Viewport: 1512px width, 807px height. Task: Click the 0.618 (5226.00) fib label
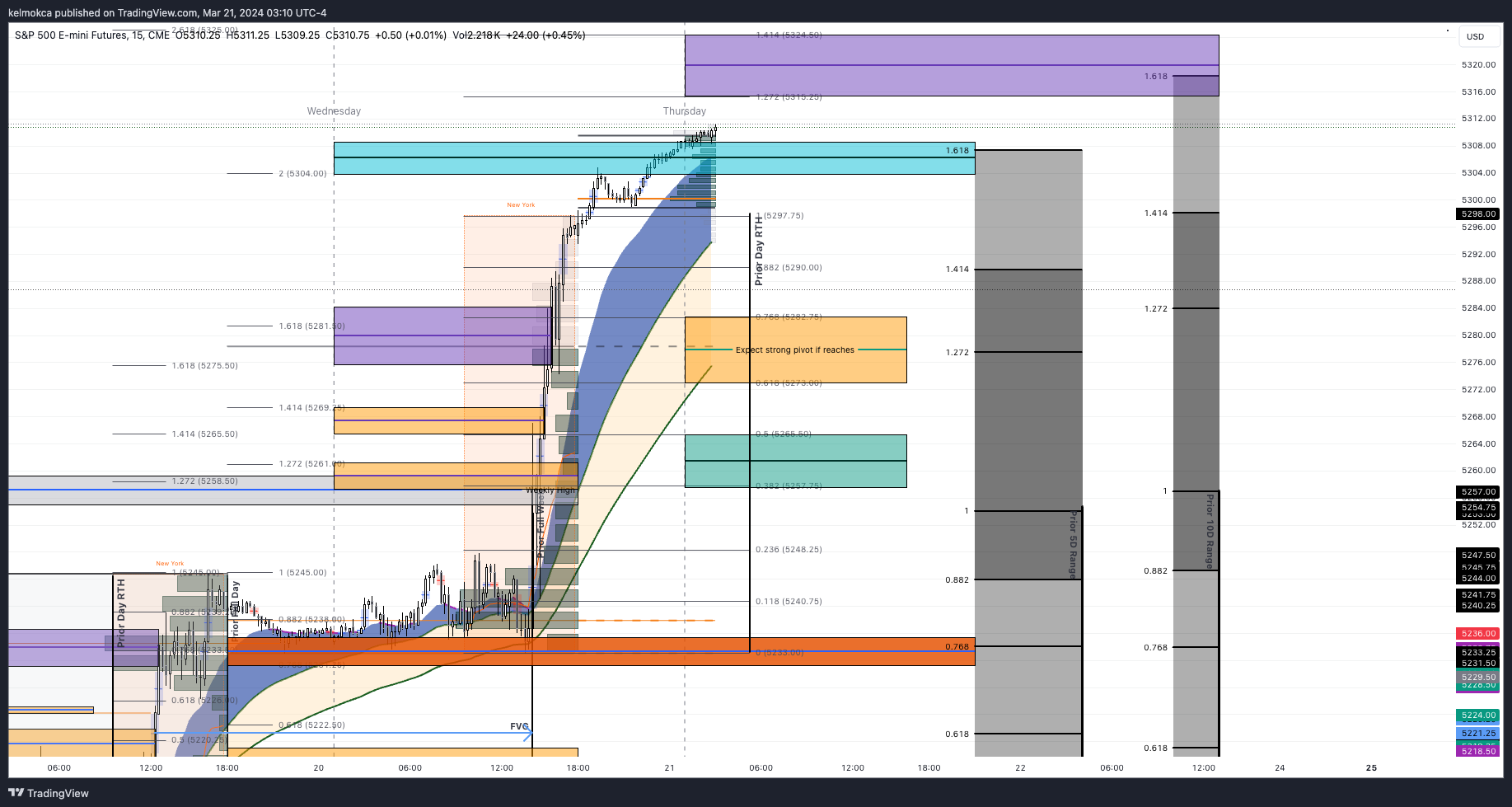(x=204, y=701)
